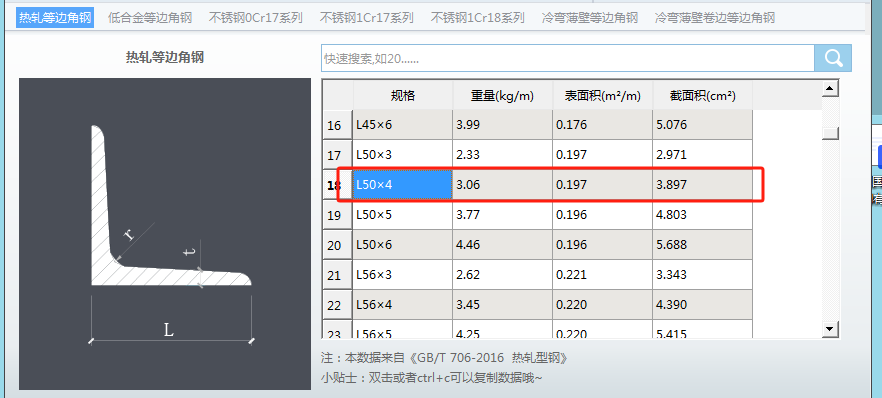Select the L45×6 cell
882x398 pixels.
click(x=403, y=125)
